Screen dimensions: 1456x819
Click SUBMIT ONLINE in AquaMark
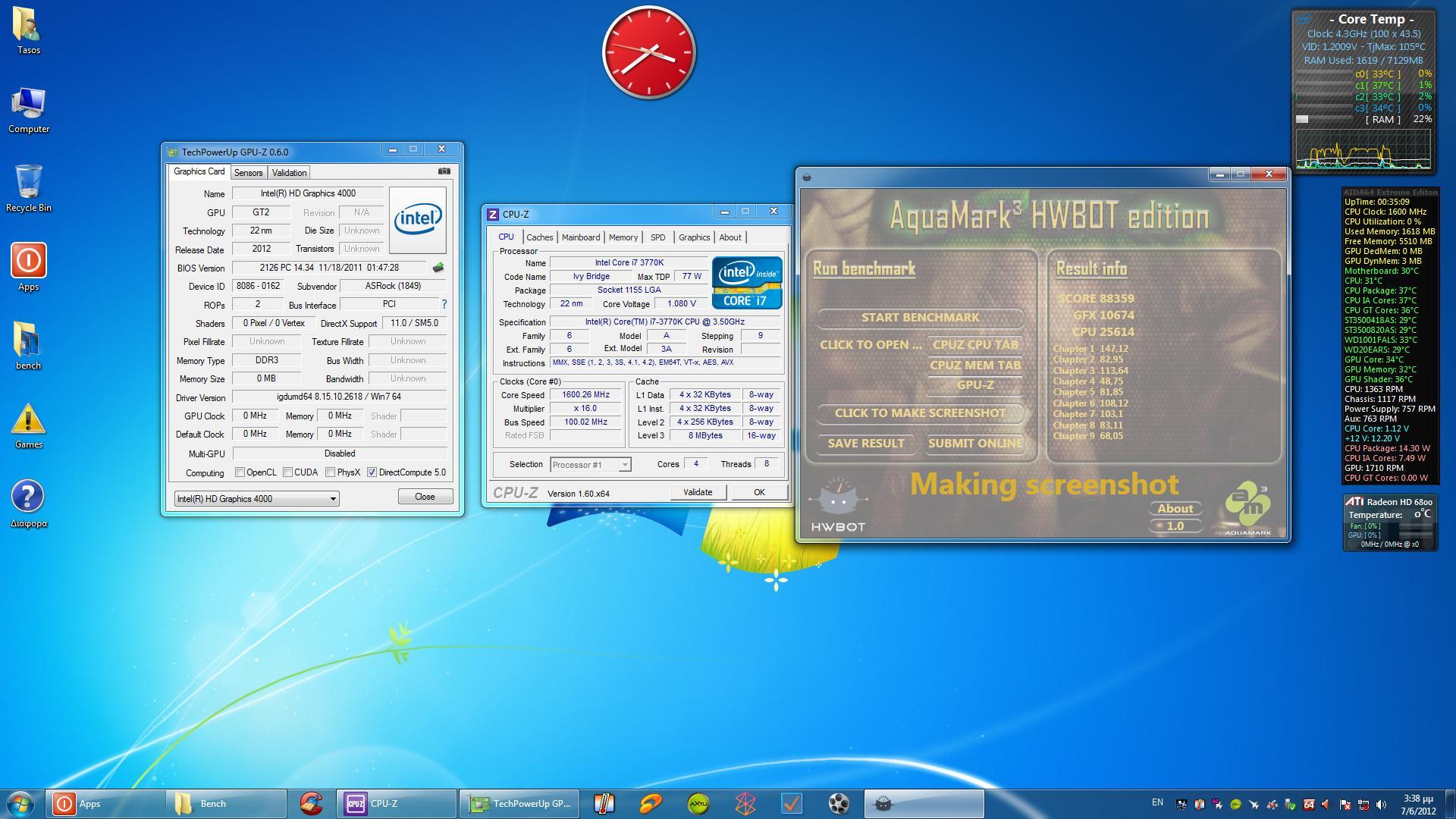[975, 444]
